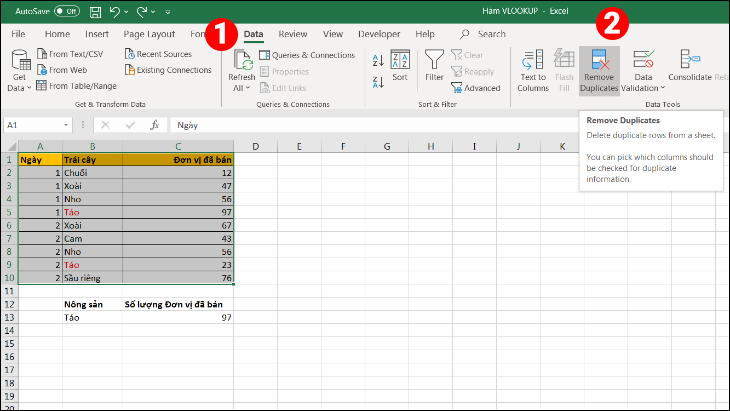Click the Trái cây header cell

pyautogui.click(x=92, y=160)
